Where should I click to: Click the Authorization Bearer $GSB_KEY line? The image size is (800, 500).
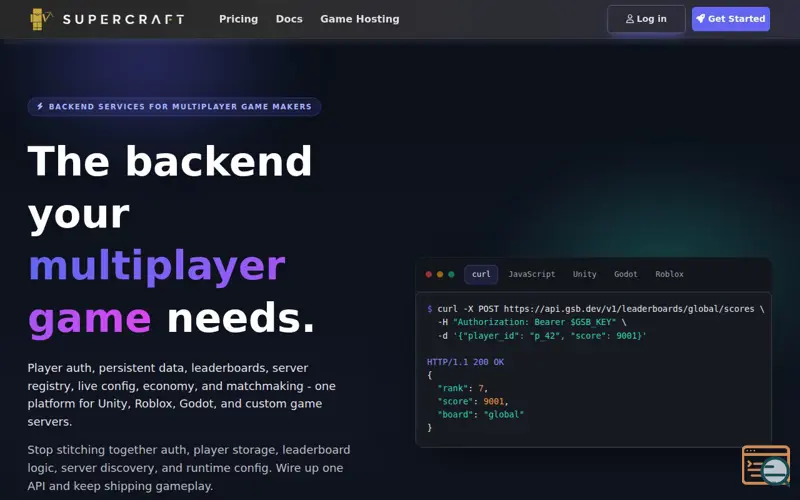pyautogui.click(x=532, y=322)
